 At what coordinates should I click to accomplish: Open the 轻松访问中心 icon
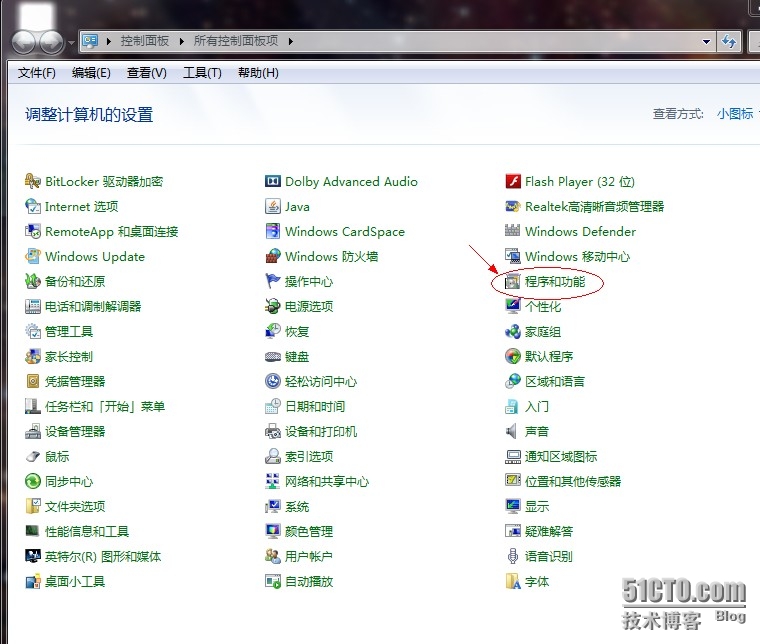point(272,381)
